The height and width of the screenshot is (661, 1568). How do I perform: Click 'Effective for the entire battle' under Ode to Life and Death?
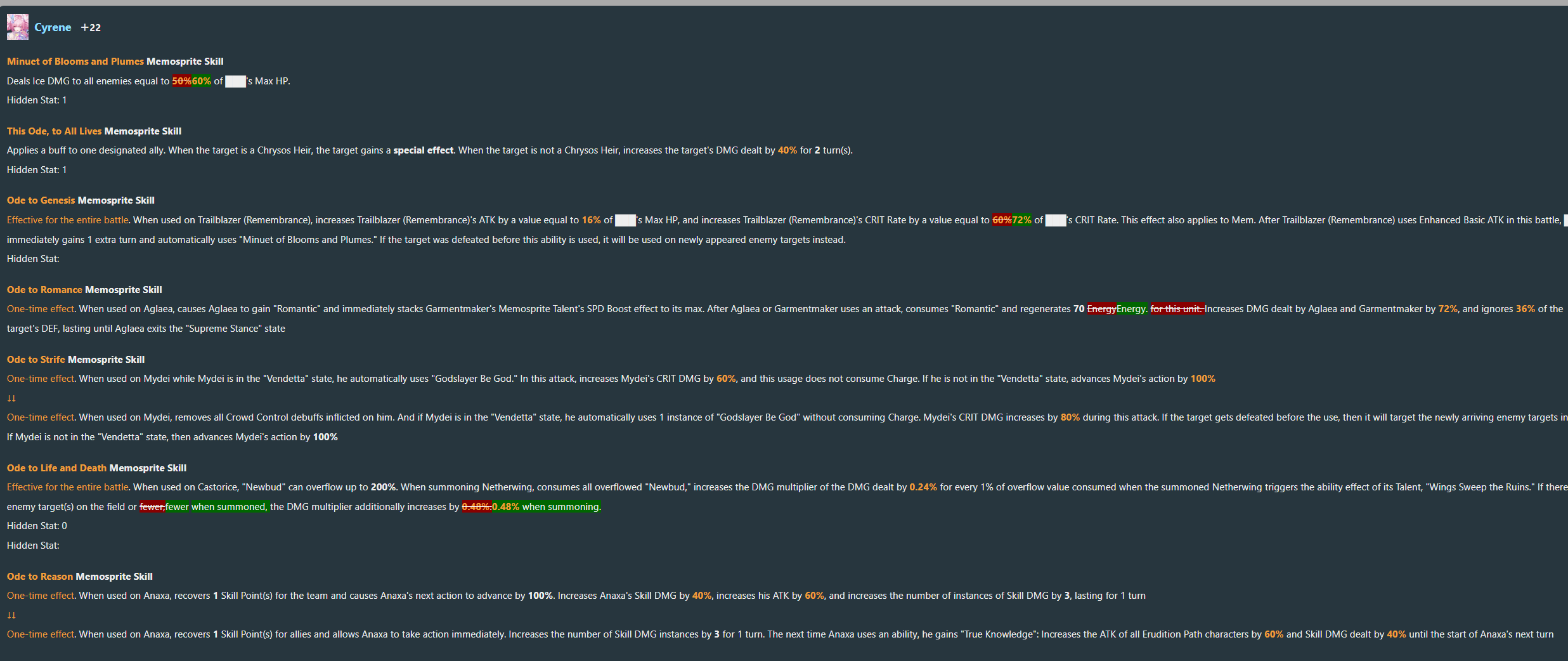tap(68, 487)
